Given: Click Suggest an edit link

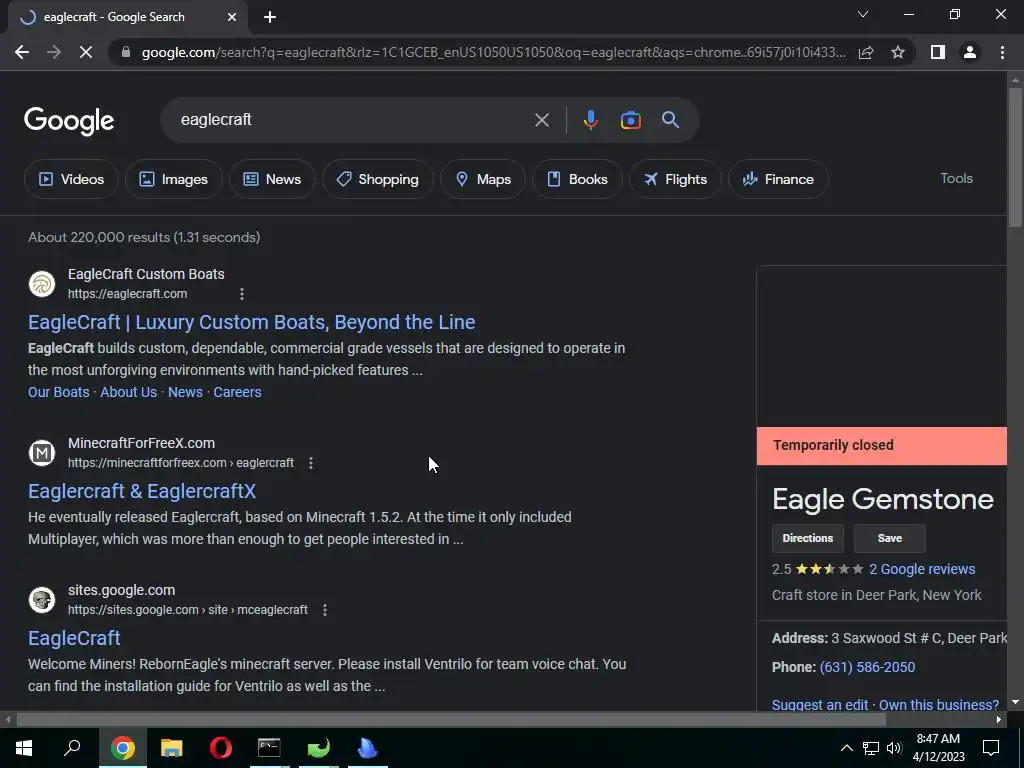Looking at the screenshot, I should (x=820, y=705).
